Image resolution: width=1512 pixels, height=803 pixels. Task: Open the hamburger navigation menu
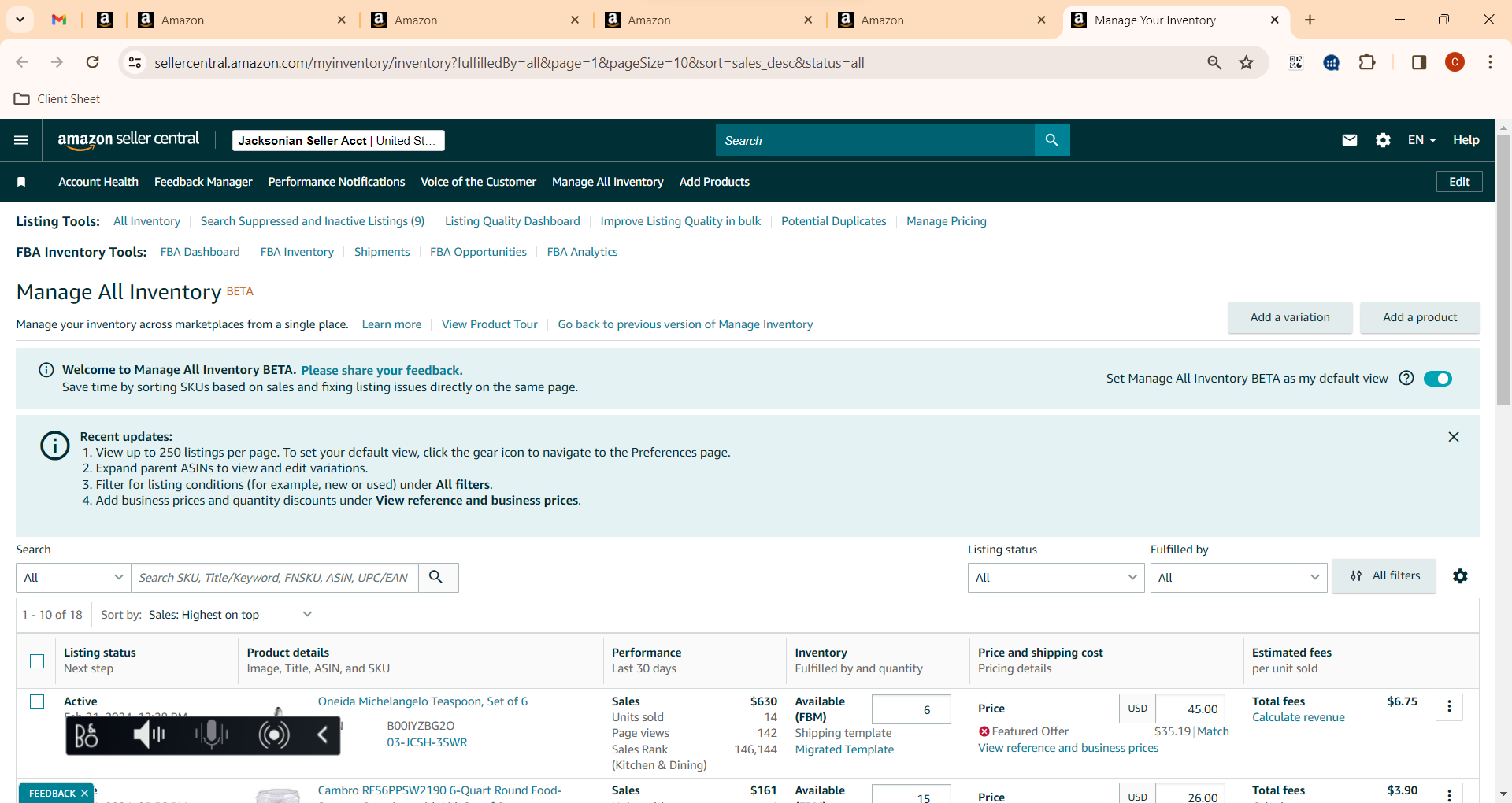click(21, 140)
